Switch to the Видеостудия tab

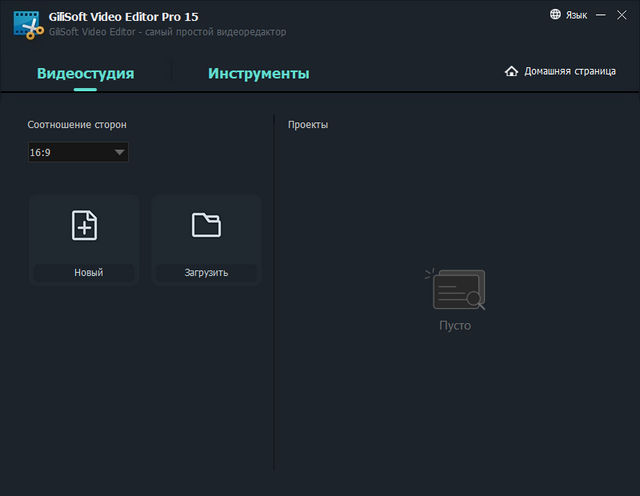click(85, 73)
